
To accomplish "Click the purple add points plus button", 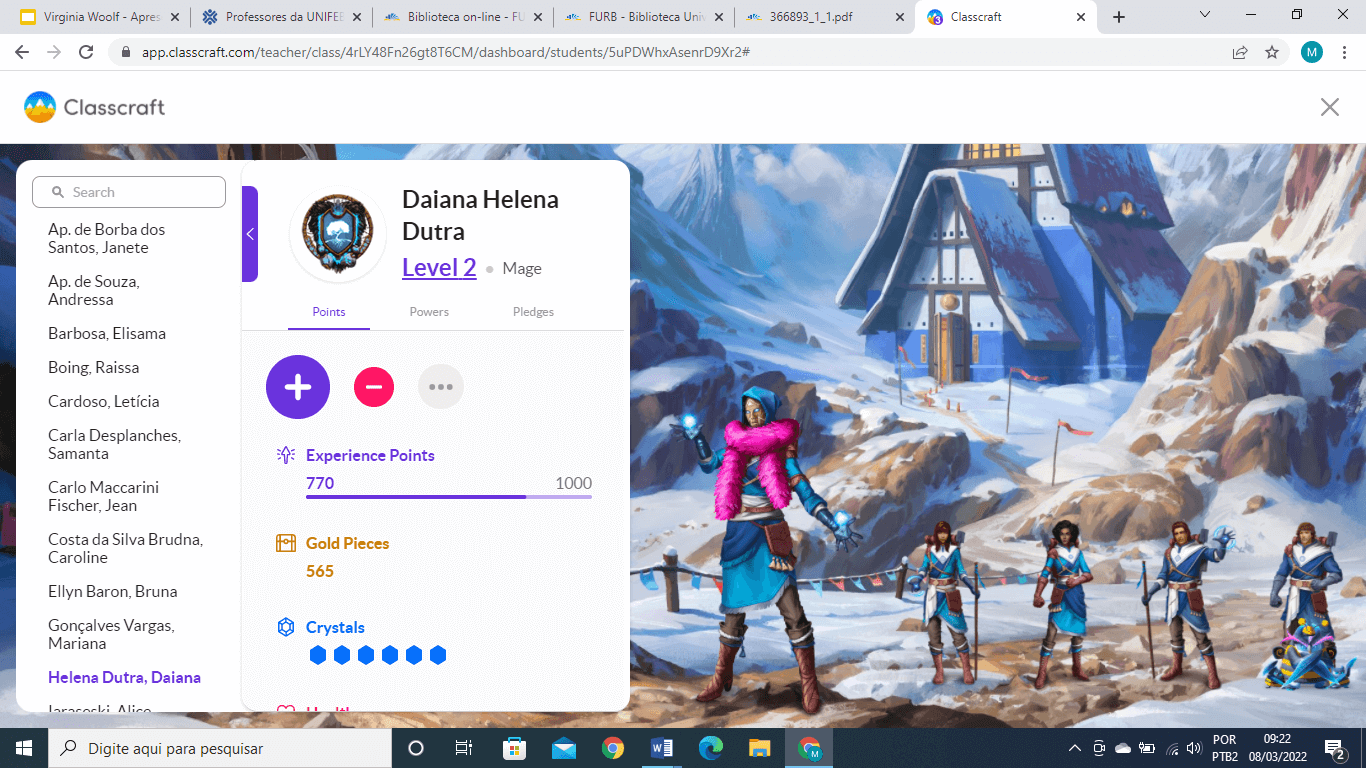I will click(298, 387).
